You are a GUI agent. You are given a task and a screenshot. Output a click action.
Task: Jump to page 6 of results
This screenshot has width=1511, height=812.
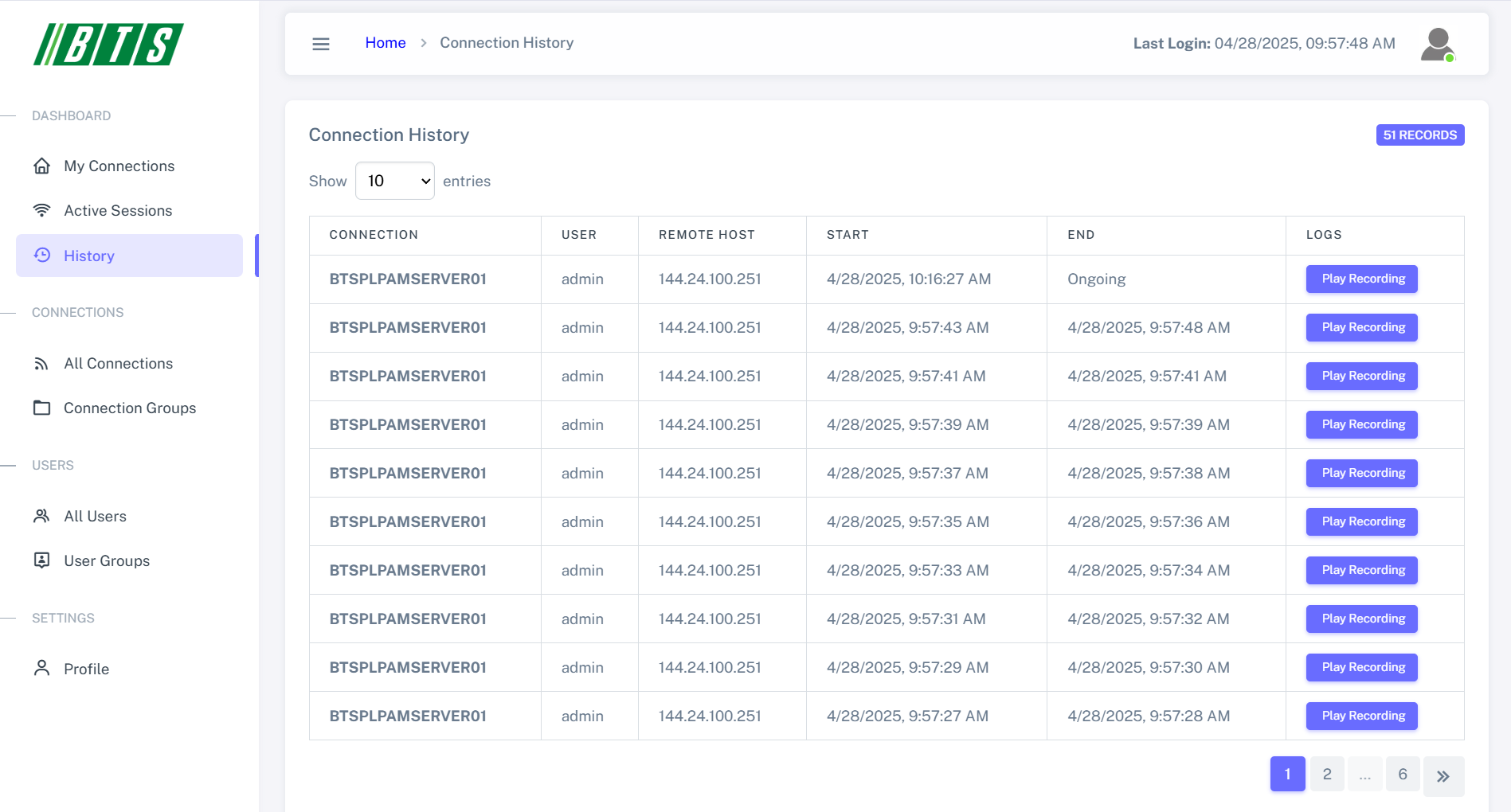tap(1402, 775)
